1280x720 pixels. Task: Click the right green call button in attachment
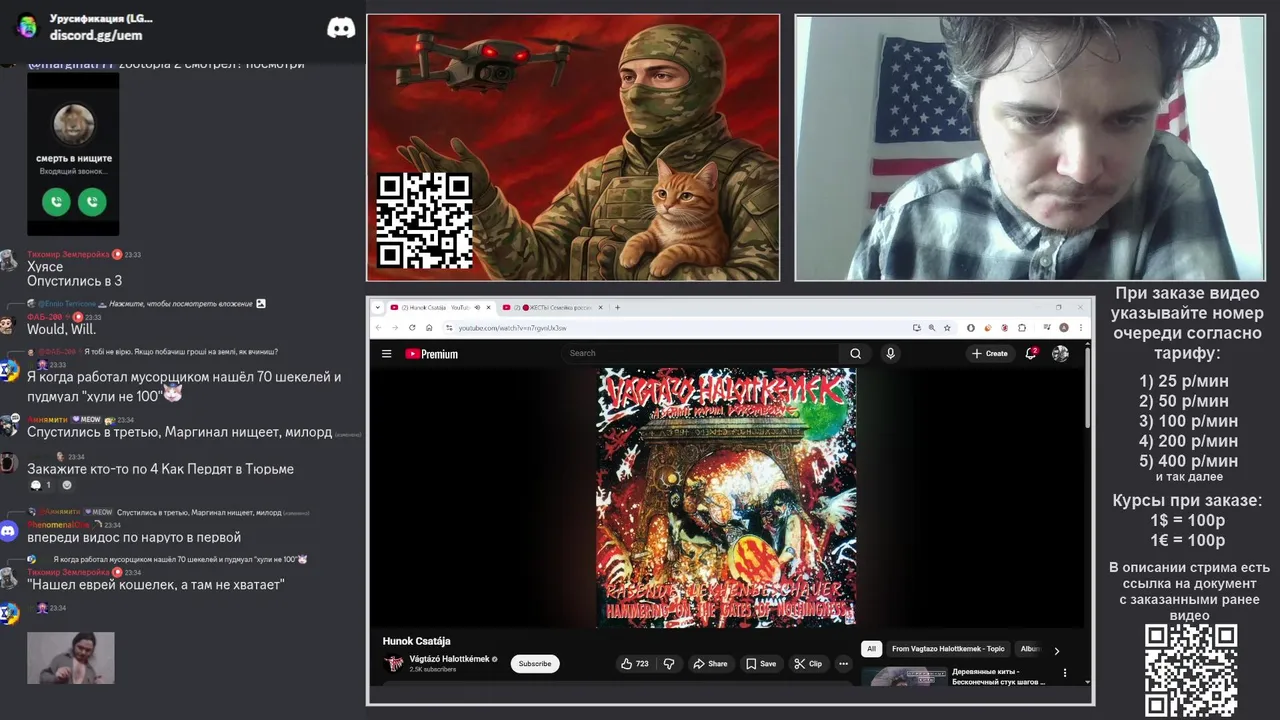pos(92,202)
